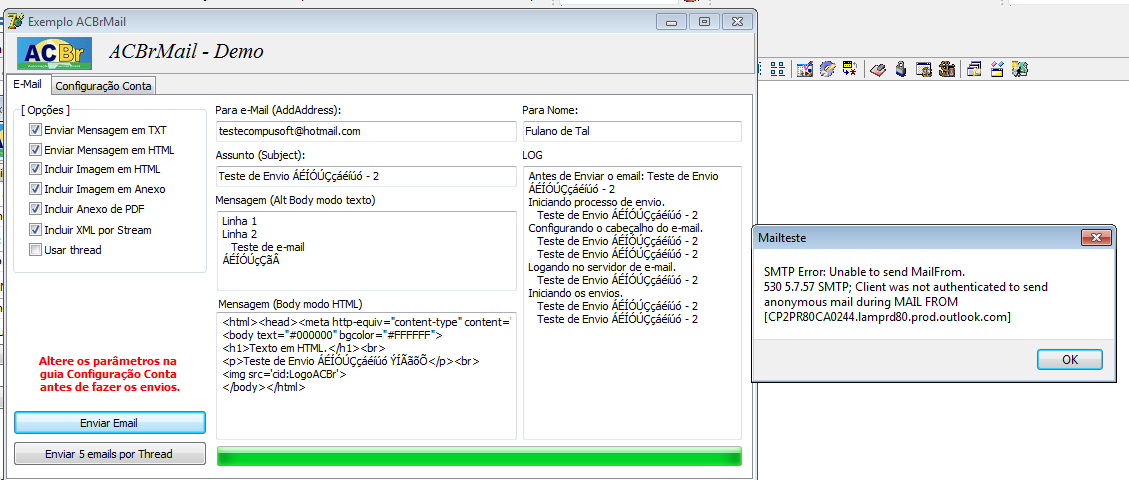The image size is (1129, 480).
Task: Click the 'Para e-Mail (AddAddress):' label
Action: pyautogui.click(x=278, y=110)
